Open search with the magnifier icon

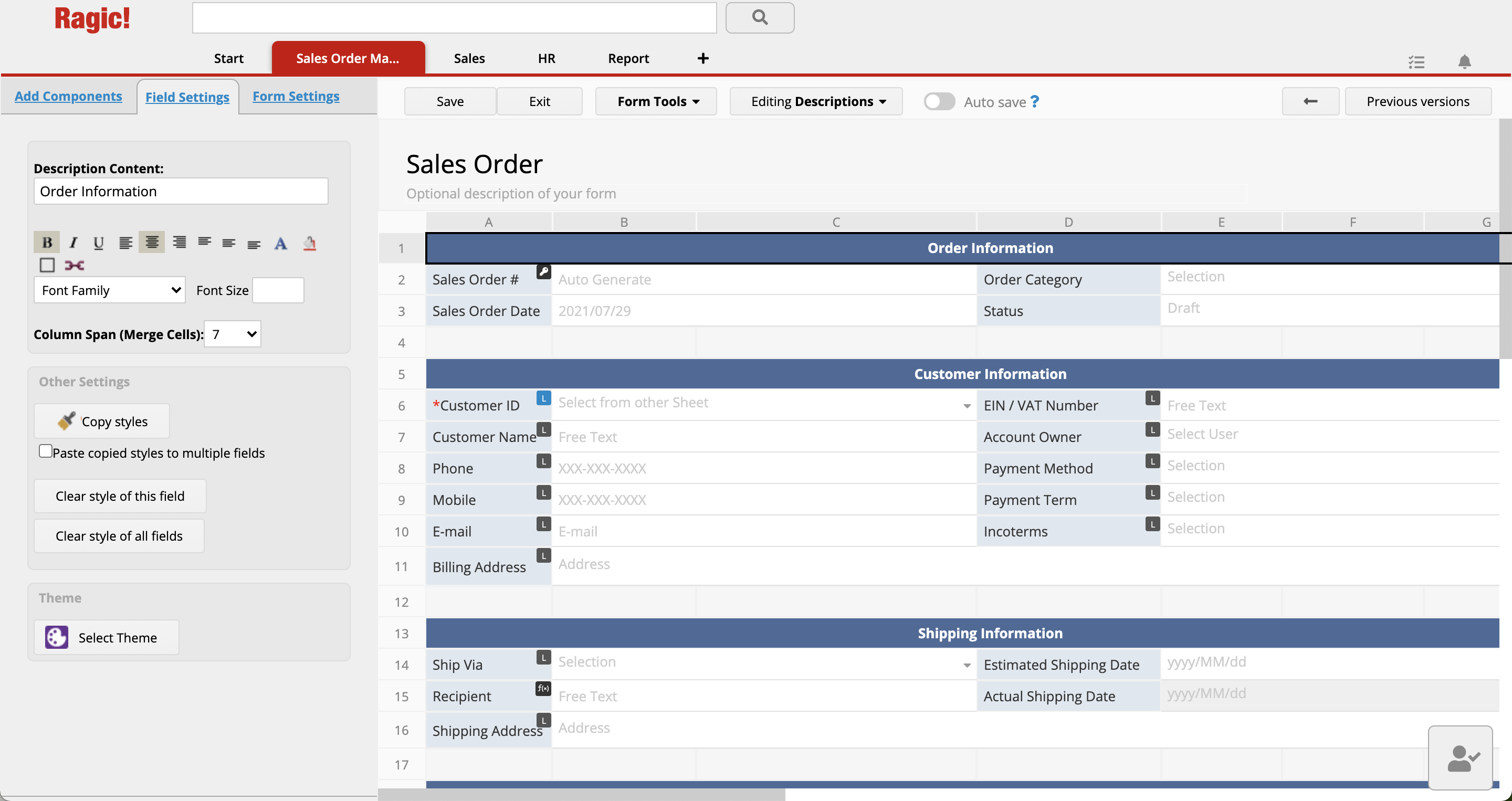coord(760,18)
